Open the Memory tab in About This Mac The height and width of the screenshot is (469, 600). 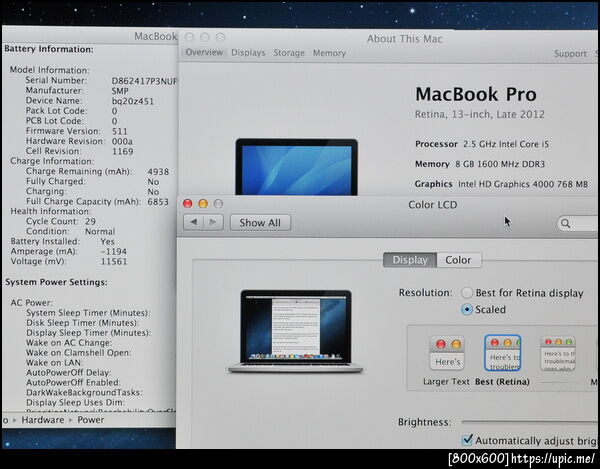click(329, 53)
